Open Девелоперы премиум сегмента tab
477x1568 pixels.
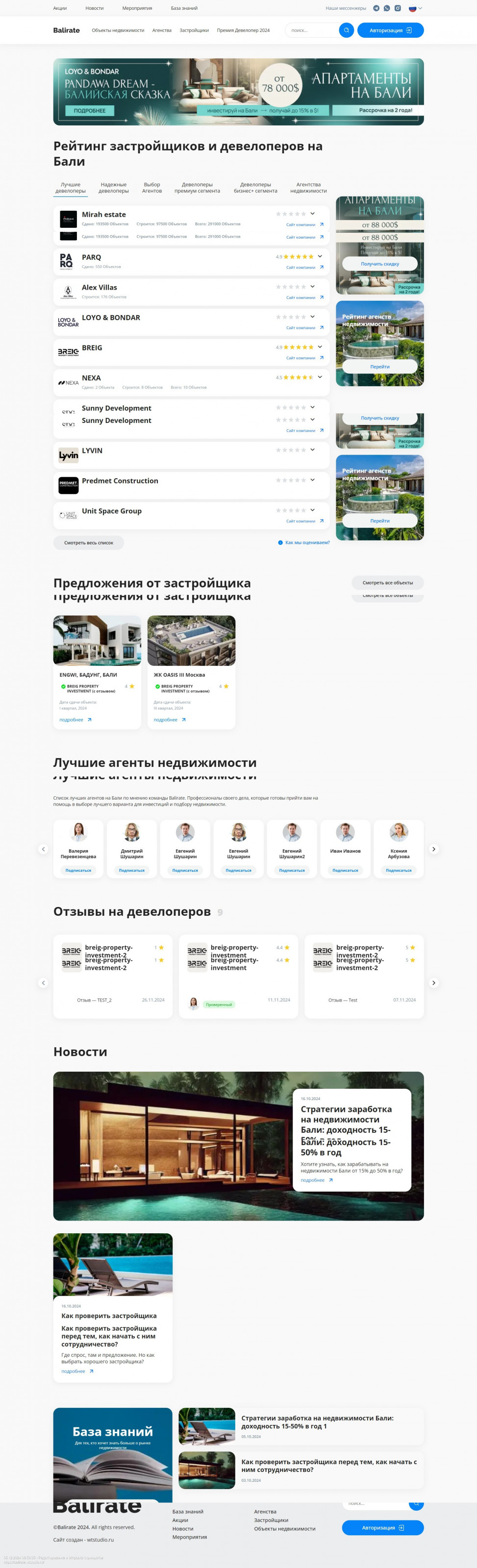tap(198, 188)
